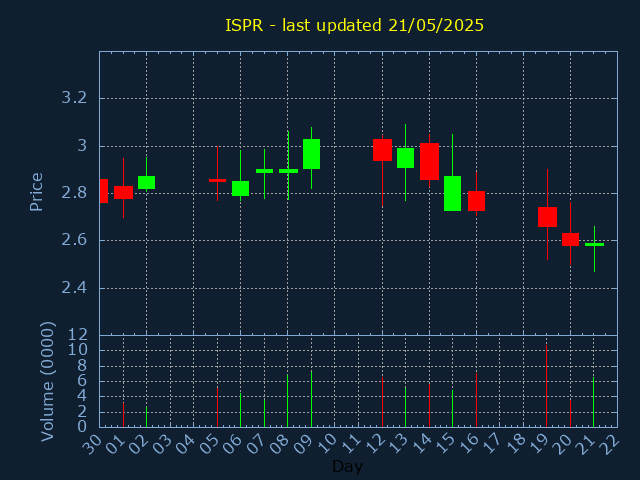640x480 pixels.
Task: Click the green volume bar for day 13
Action: 405,407
